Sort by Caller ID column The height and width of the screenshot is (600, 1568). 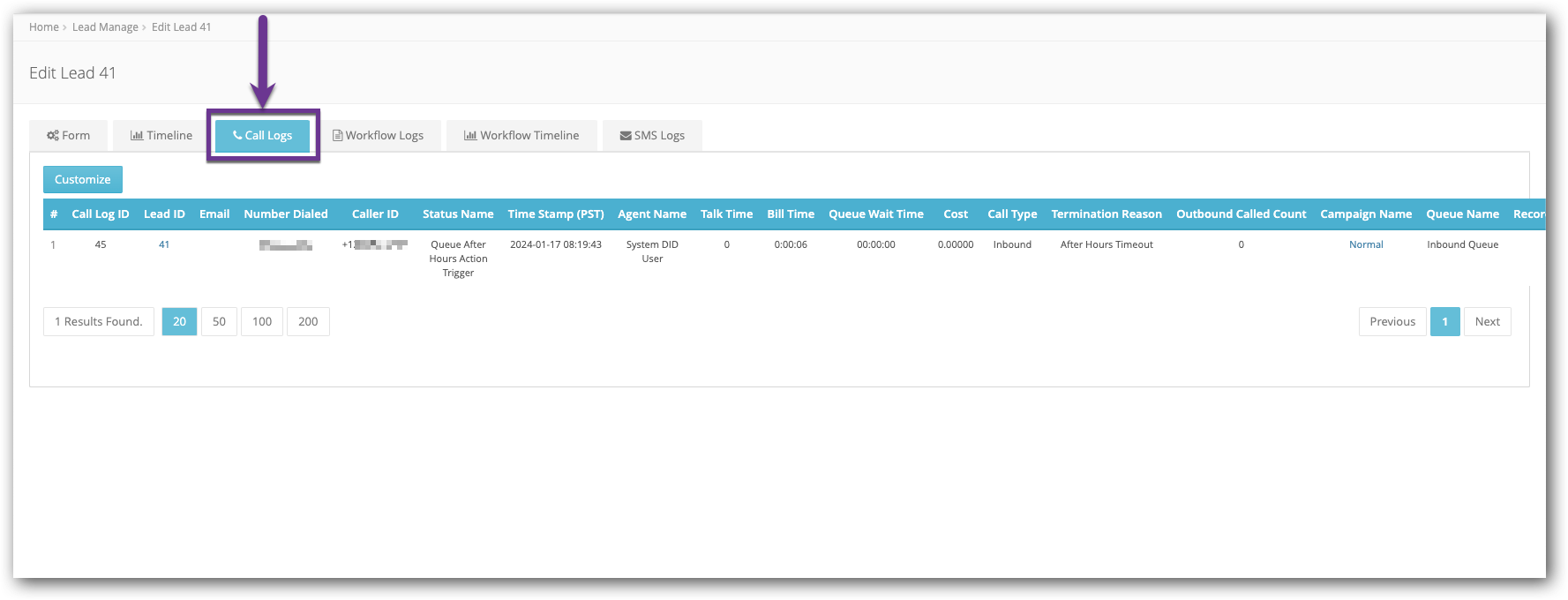click(x=375, y=214)
